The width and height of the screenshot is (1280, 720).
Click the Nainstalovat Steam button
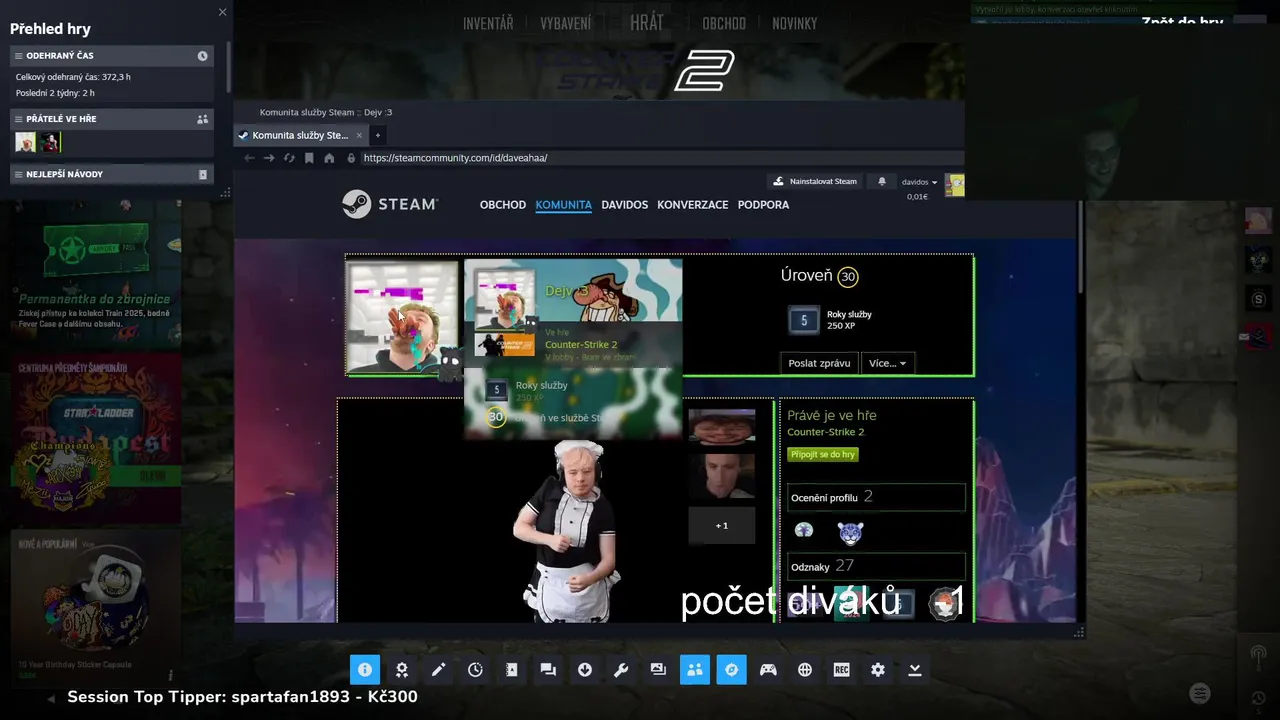coord(815,181)
